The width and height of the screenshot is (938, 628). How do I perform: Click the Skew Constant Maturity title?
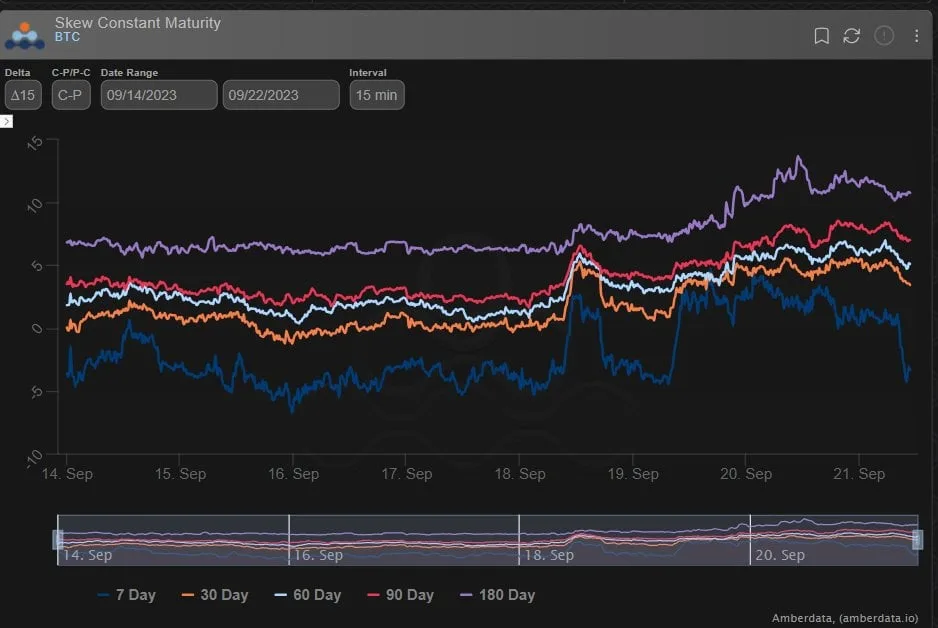(138, 23)
